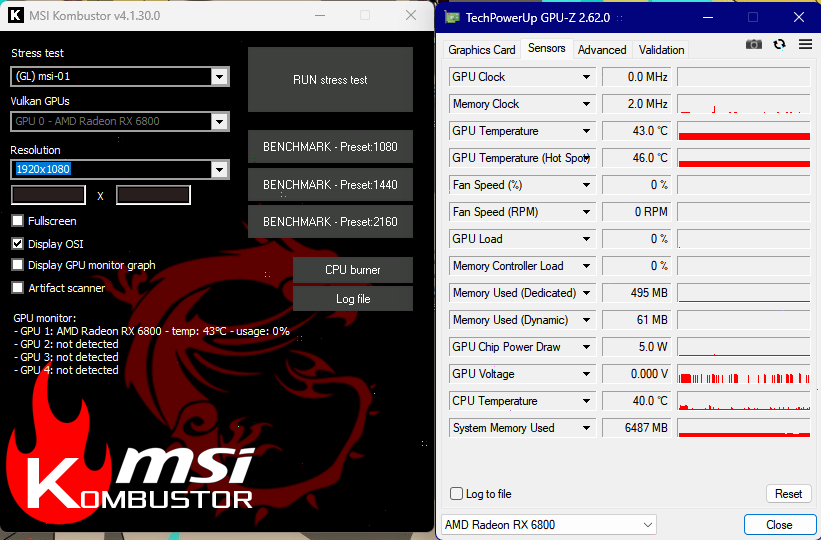Start BENCHMARK Preset:2160
This screenshot has width=821, height=540.
(330, 222)
